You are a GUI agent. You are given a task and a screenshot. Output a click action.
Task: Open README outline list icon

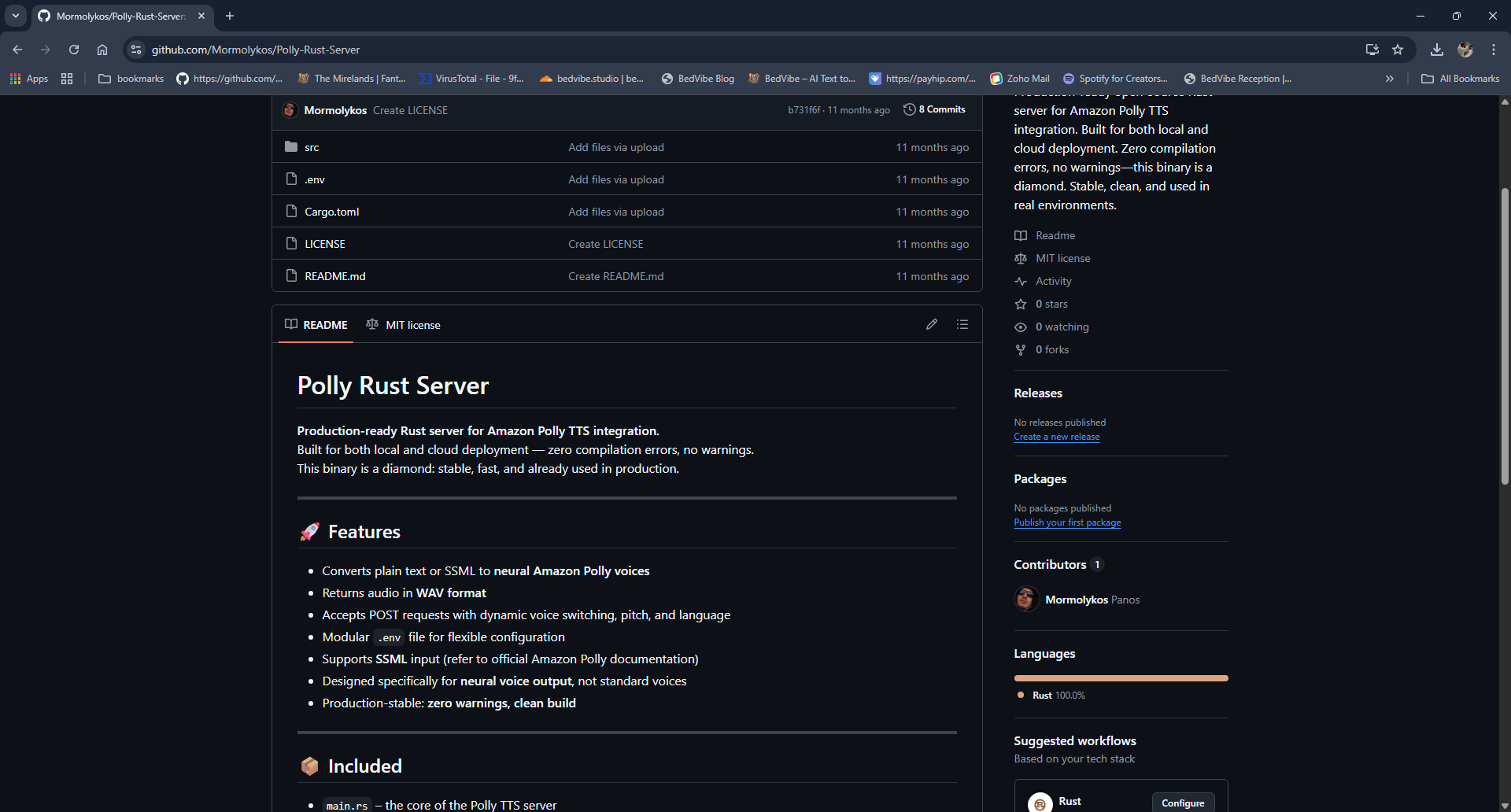point(962,324)
